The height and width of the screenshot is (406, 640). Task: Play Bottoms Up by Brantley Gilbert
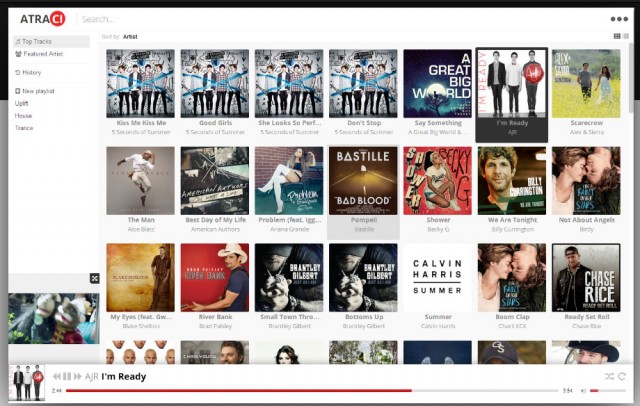click(x=363, y=278)
